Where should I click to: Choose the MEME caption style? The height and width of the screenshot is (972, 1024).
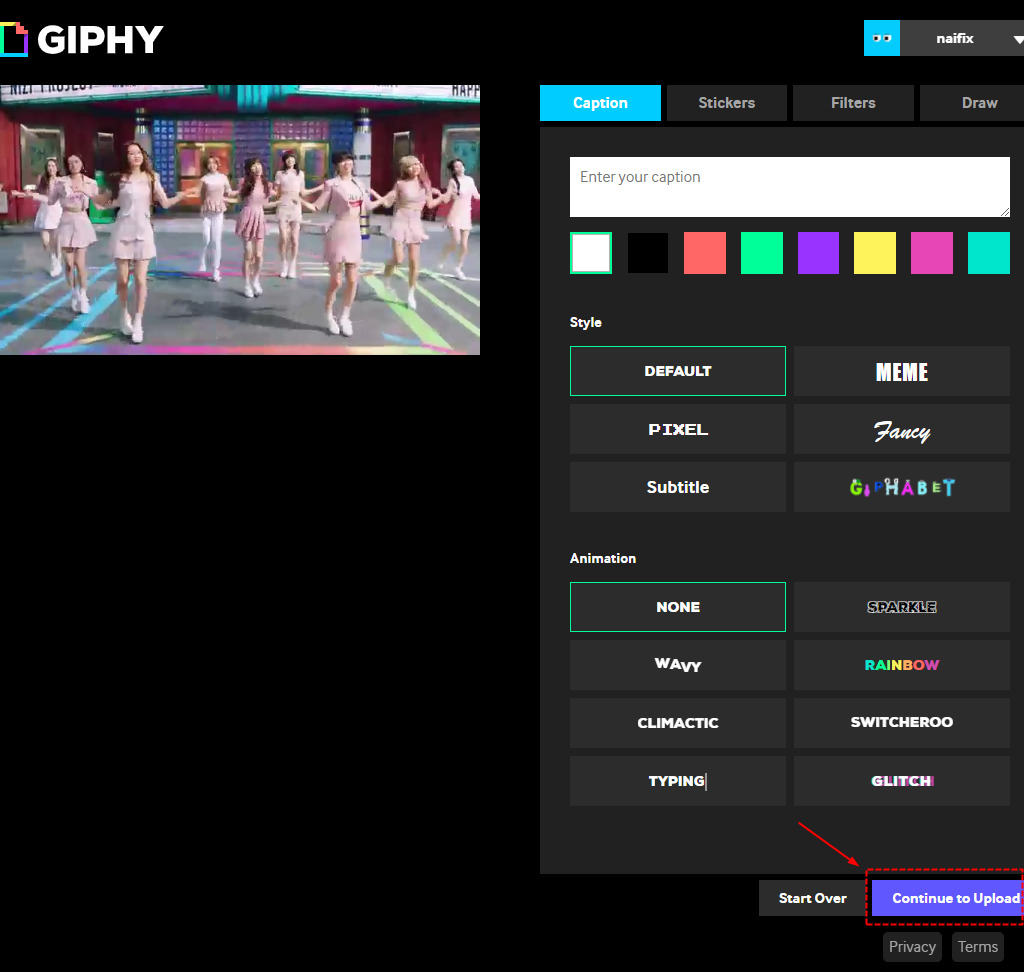coord(902,371)
